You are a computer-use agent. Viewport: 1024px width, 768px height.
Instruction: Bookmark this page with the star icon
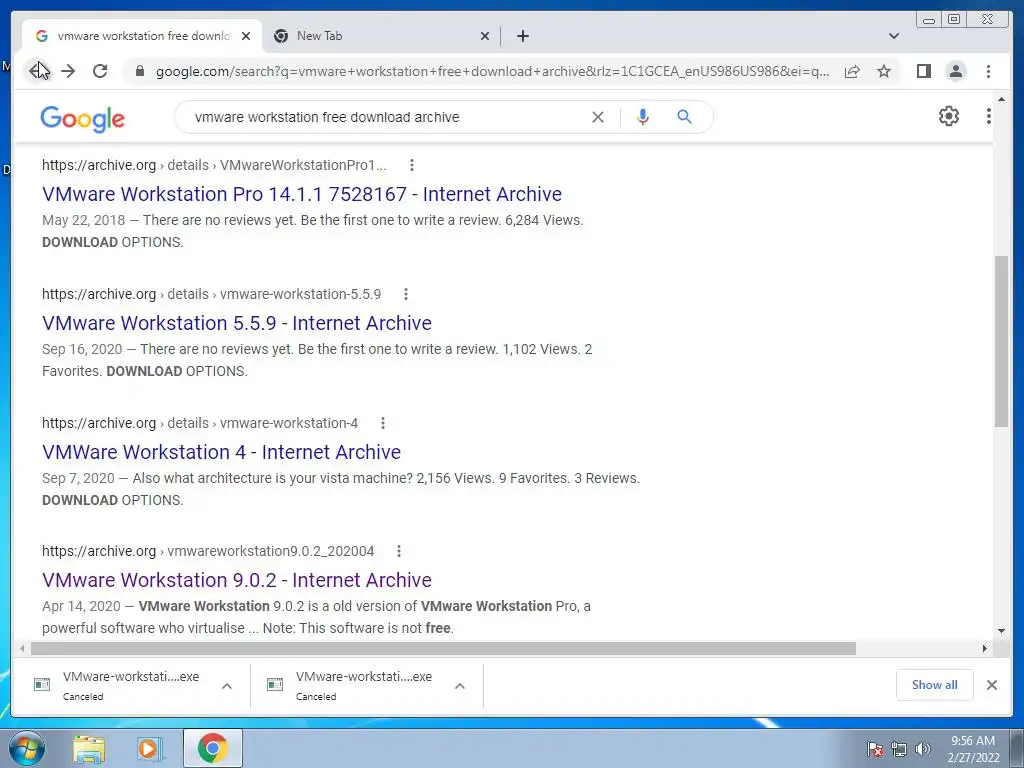884,71
